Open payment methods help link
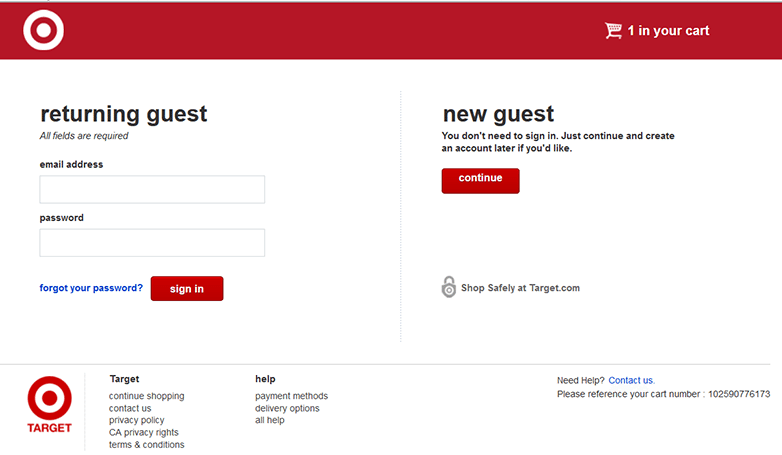This screenshot has width=782, height=455. [291, 396]
